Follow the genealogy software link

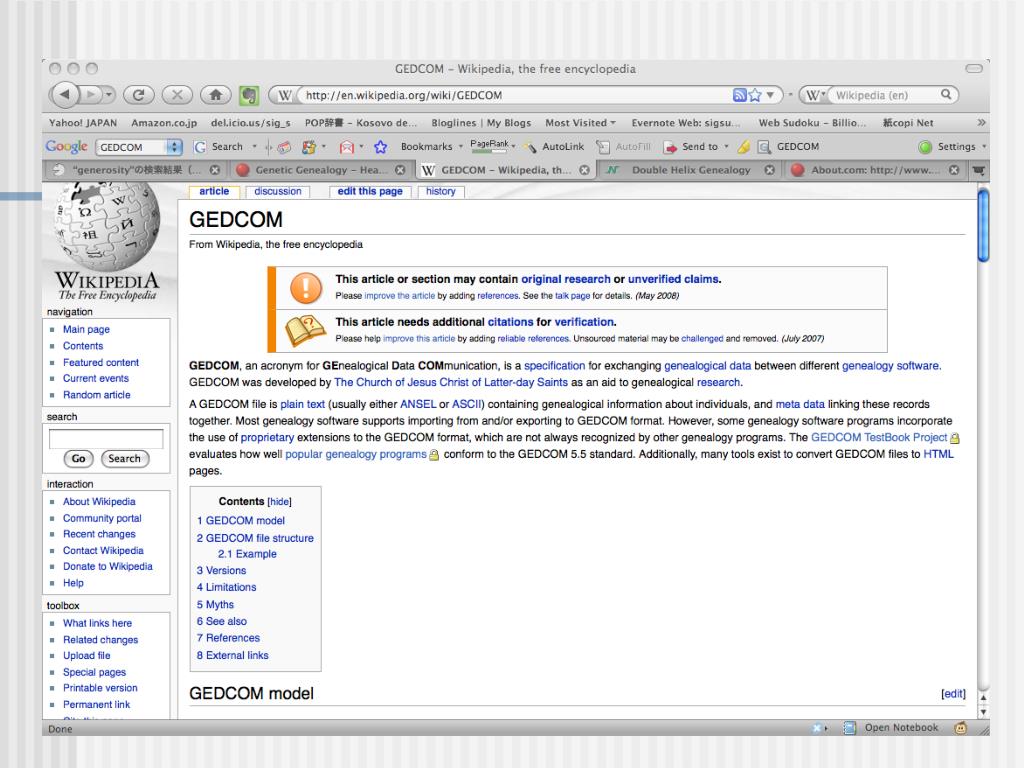[x=890, y=366]
